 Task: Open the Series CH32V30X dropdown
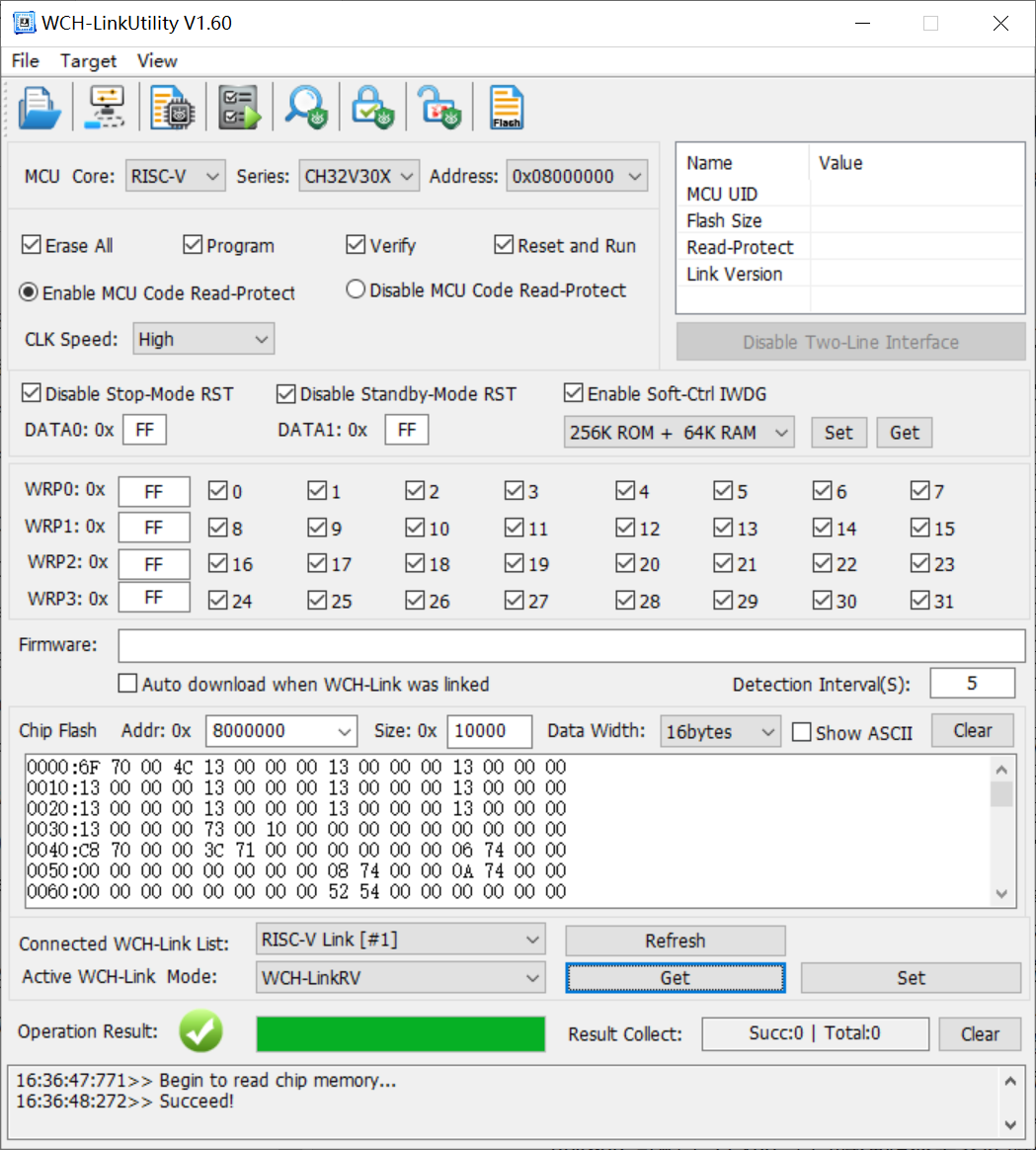pos(360,177)
